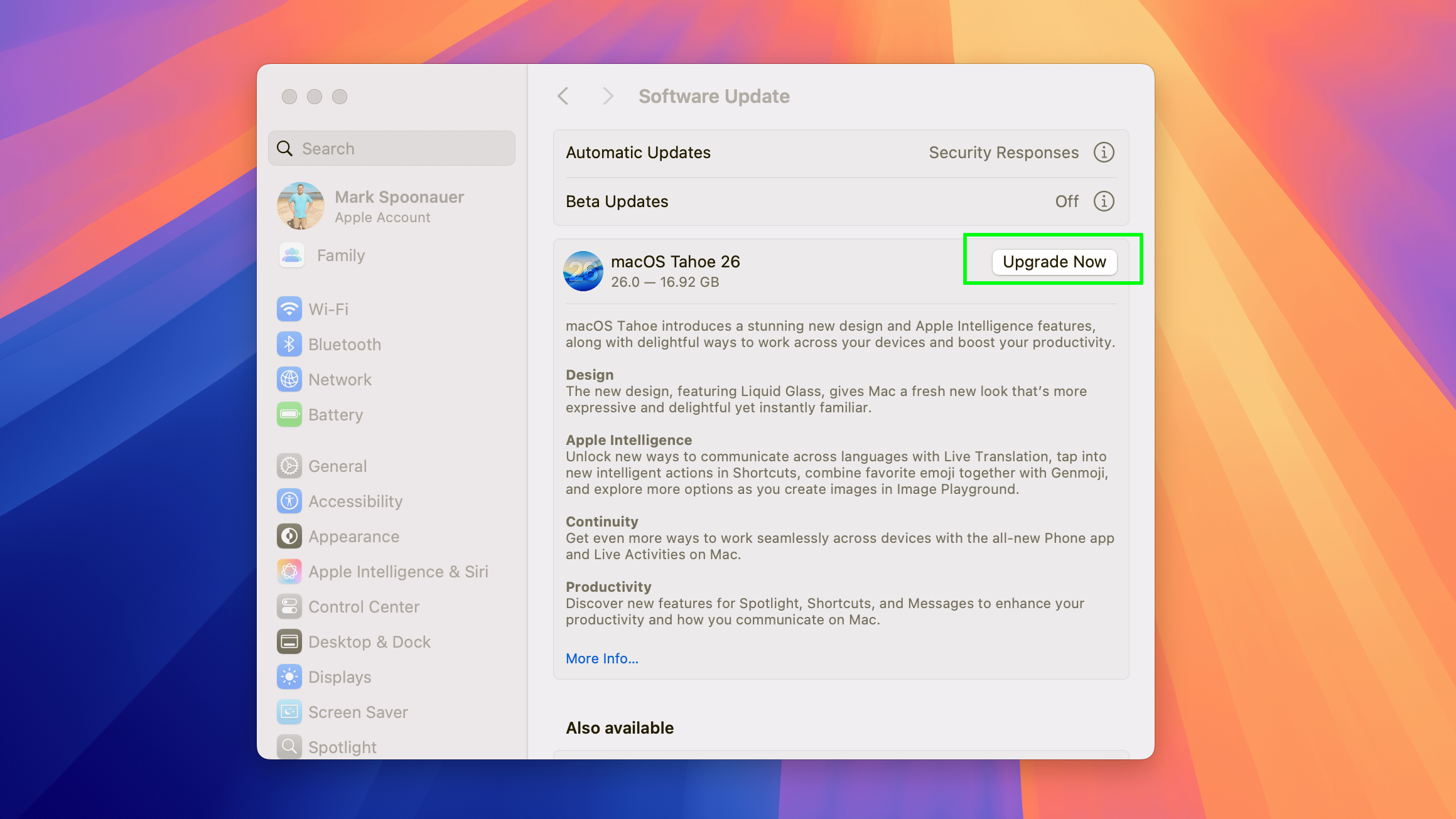Expand the Automatic Updates row
This screenshot has height=819, width=1456.
coord(638,152)
